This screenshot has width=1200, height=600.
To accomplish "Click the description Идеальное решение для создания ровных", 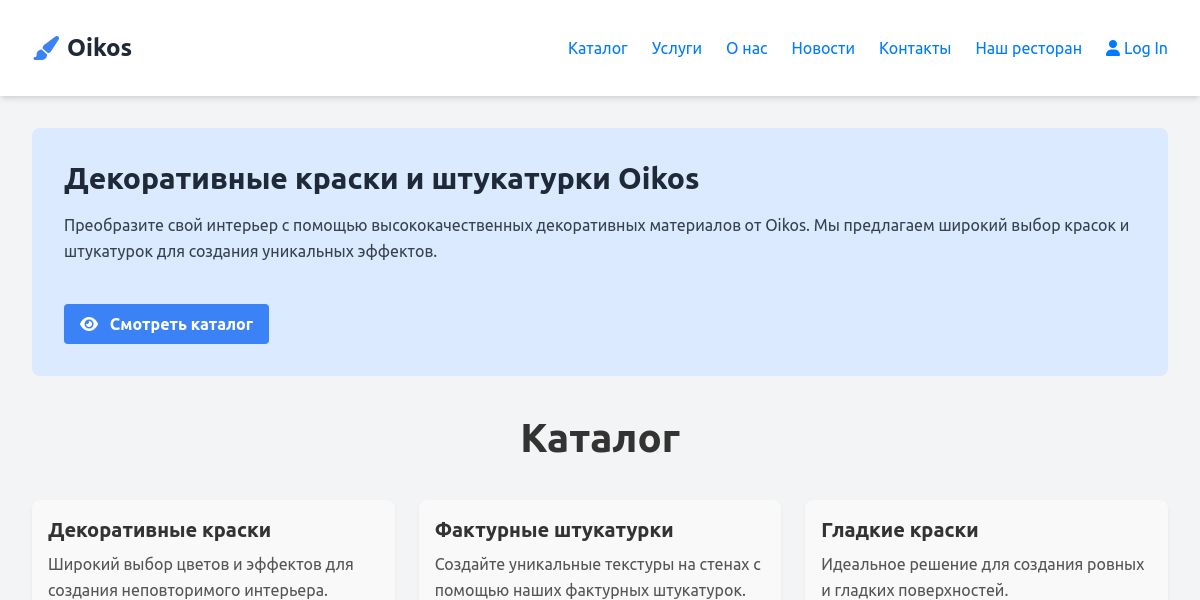I will point(983,577).
